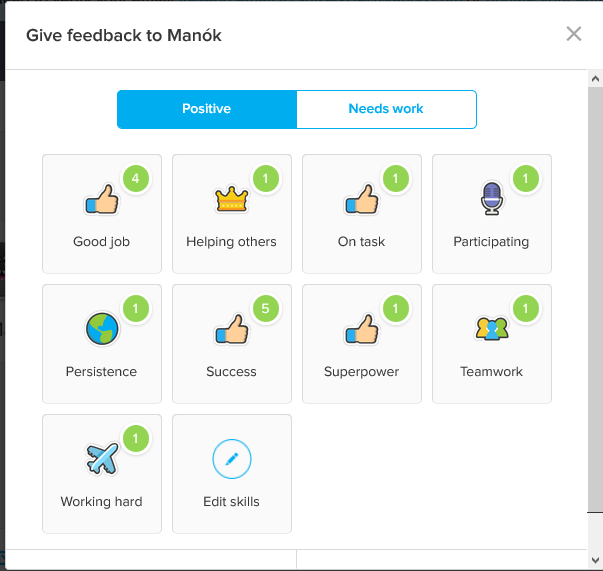The width and height of the screenshot is (603, 571).
Task: Give the On task thumbs-up skill
Action: tap(362, 214)
